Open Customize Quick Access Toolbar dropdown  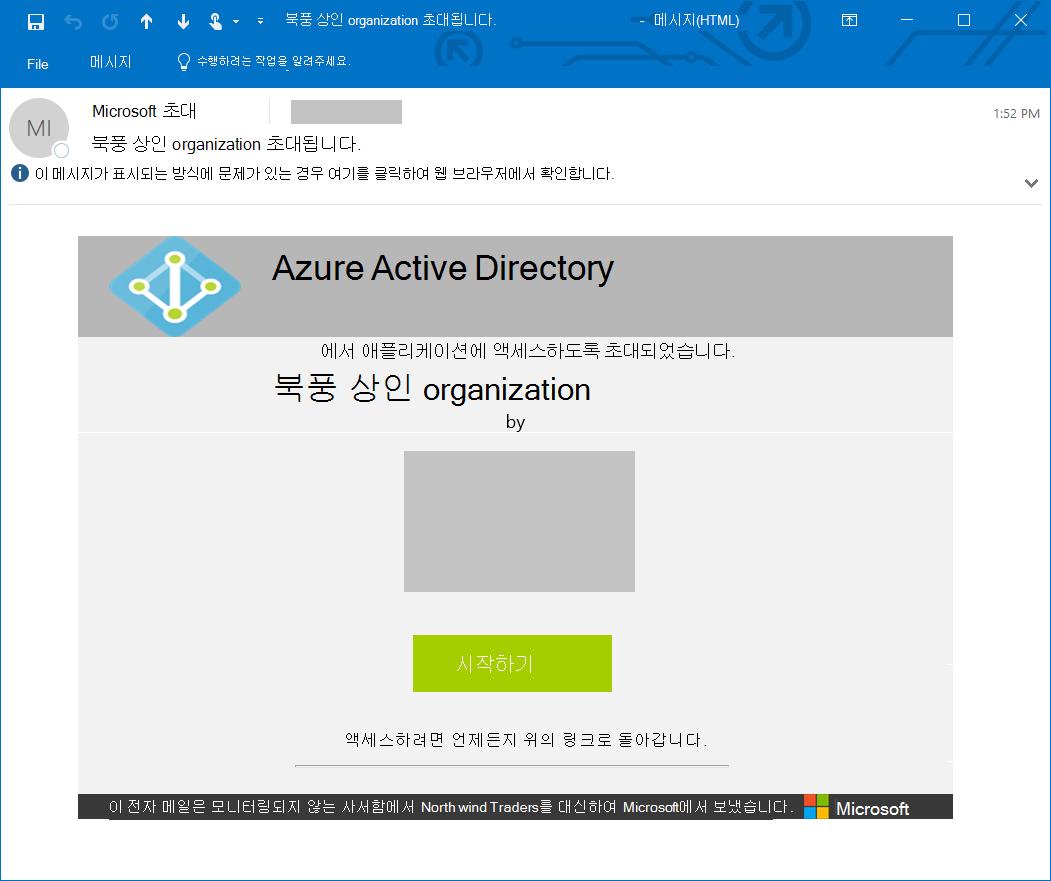point(260,22)
